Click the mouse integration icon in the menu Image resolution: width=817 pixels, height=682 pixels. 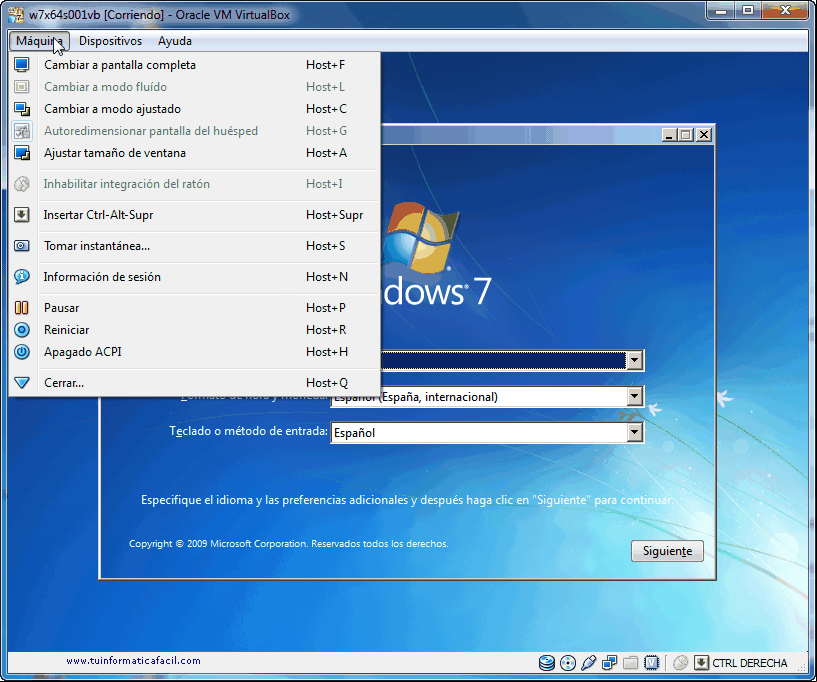point(21,184)
